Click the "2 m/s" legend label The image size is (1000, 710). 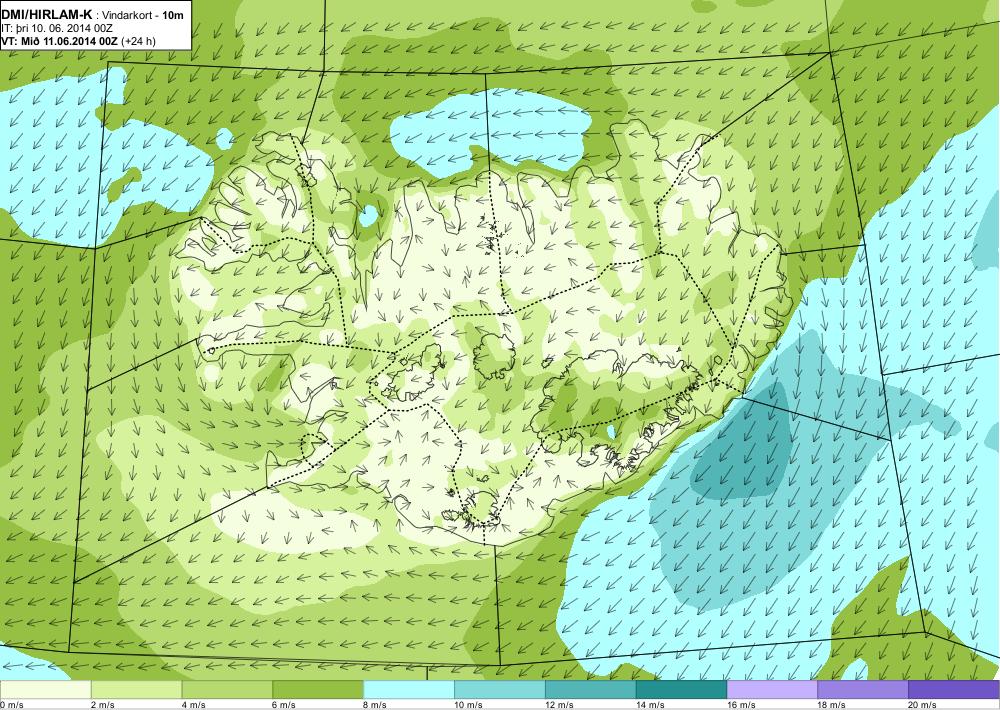103,705
